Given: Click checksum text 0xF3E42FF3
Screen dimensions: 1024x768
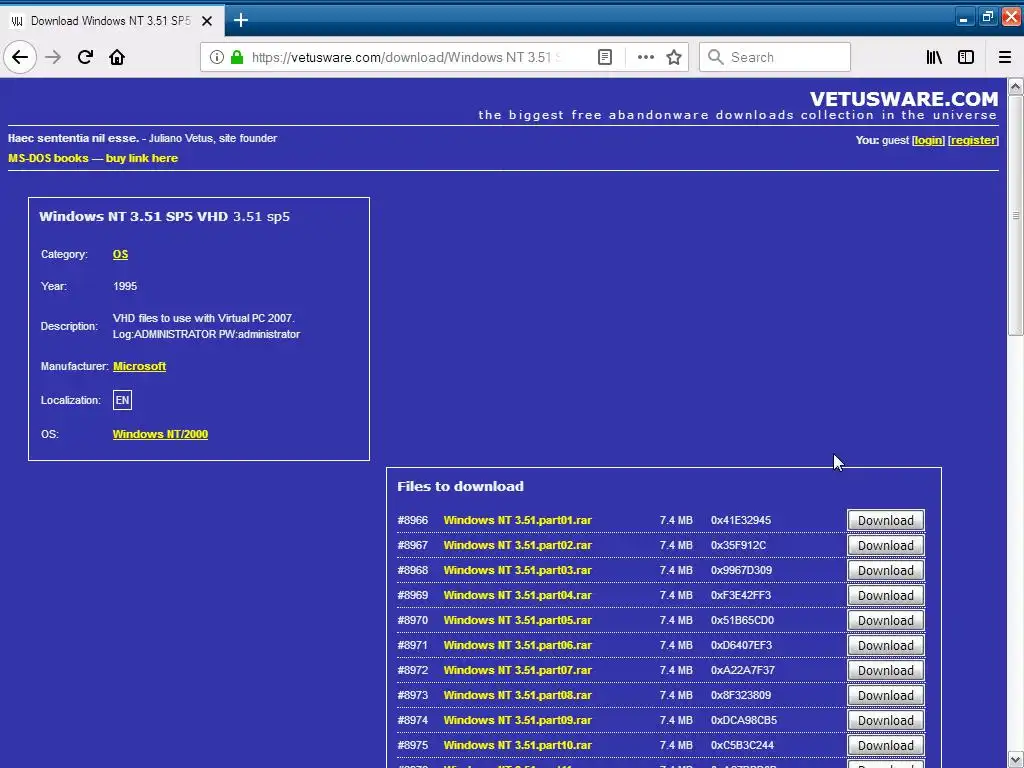Looking at the screenshot, I should [x=741, y=595].
